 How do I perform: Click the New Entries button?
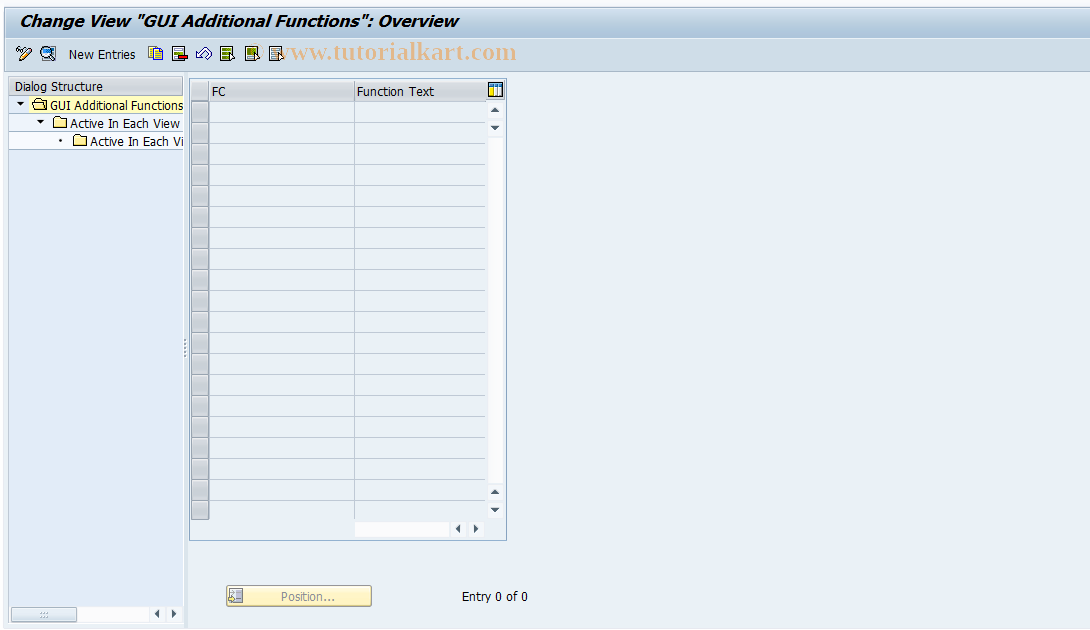pyautogui.click(x=102, y=54)
